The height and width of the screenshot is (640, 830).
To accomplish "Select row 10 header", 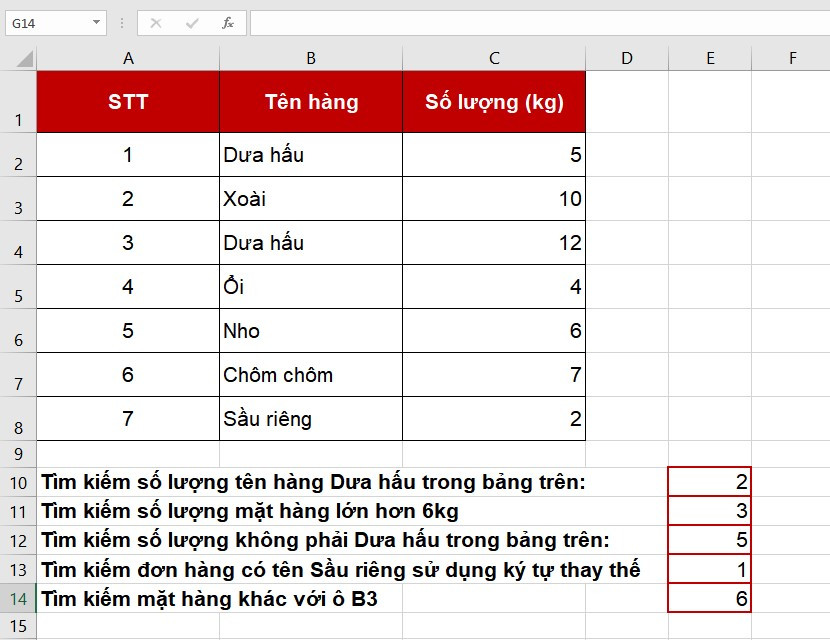I will tap(18, 482).
